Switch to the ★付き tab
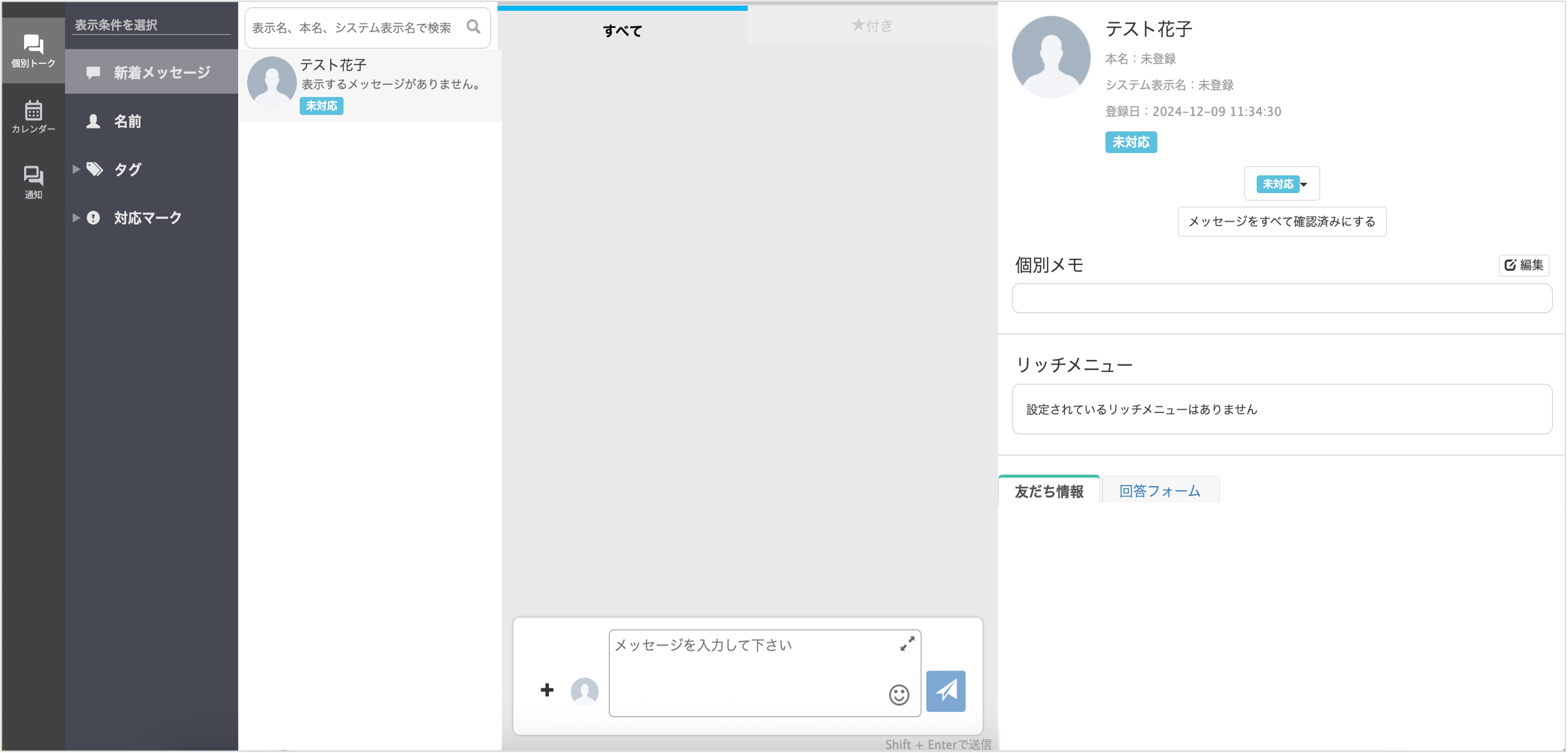The height and width of the screenshot is (753, 1568). 872,26
